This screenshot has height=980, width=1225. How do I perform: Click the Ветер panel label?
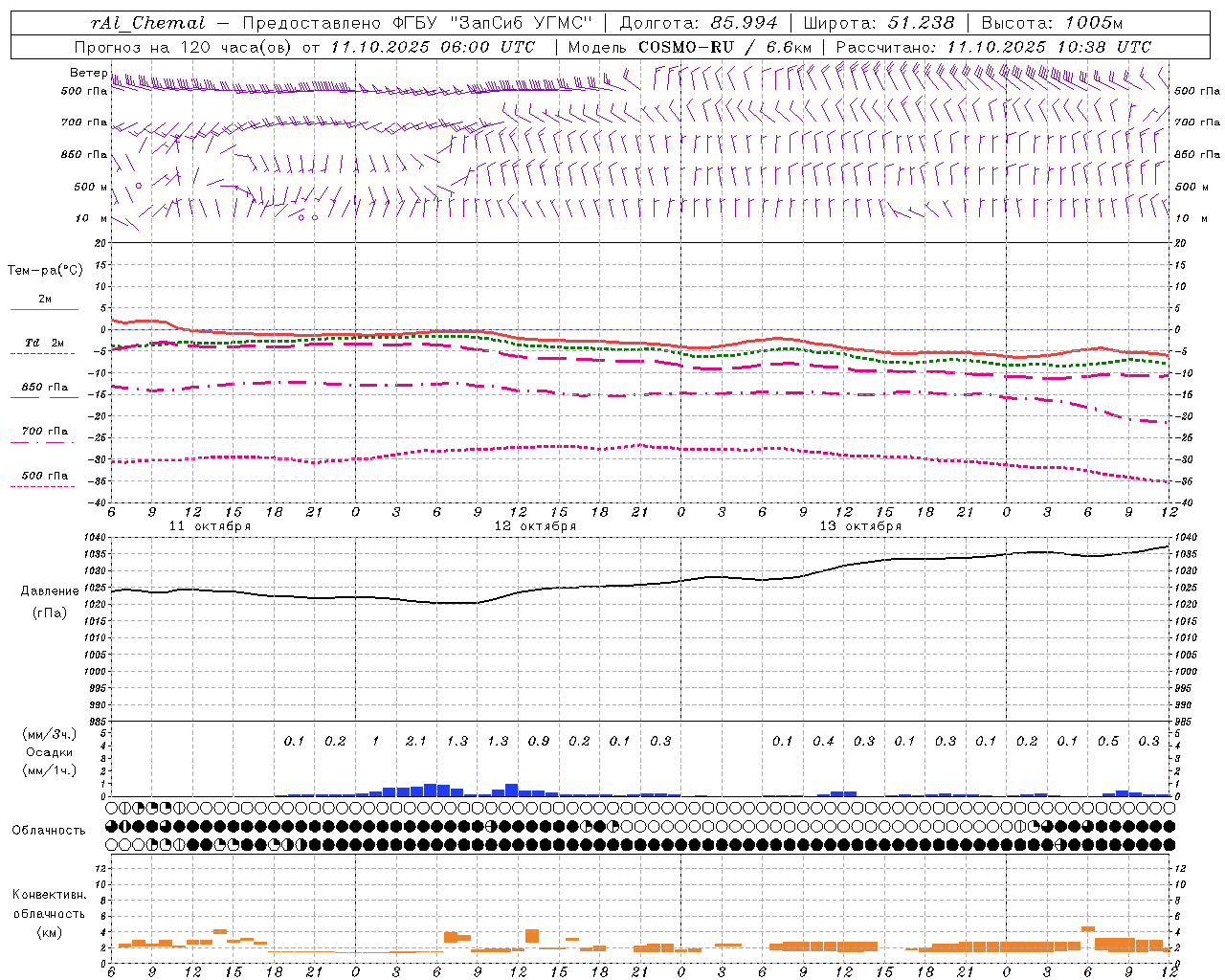[88, 73]
